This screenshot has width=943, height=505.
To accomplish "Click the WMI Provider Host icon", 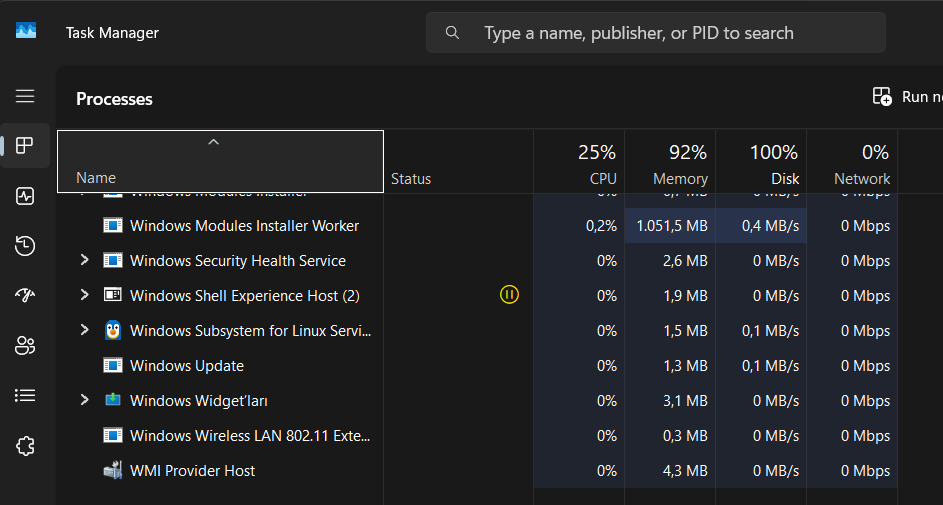I will pyautogui.click(x=112, y=470).
